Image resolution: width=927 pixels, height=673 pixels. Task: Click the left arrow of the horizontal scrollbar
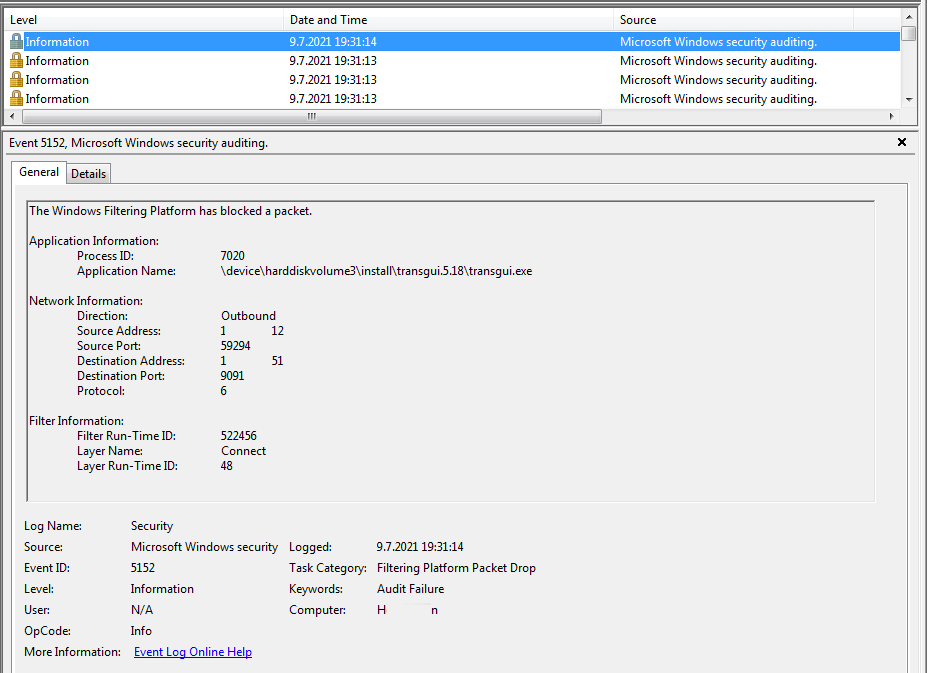(10, 116)
